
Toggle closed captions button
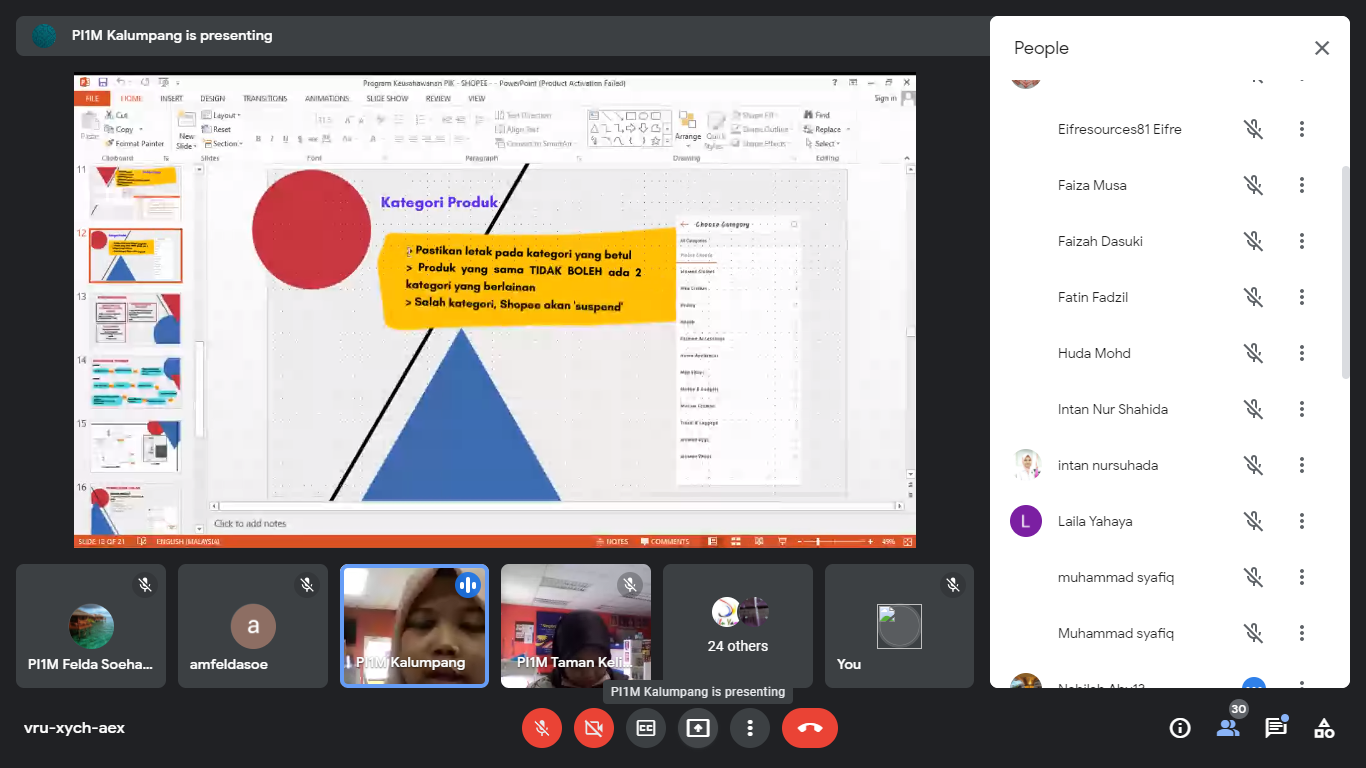click(x=646, y=728)
